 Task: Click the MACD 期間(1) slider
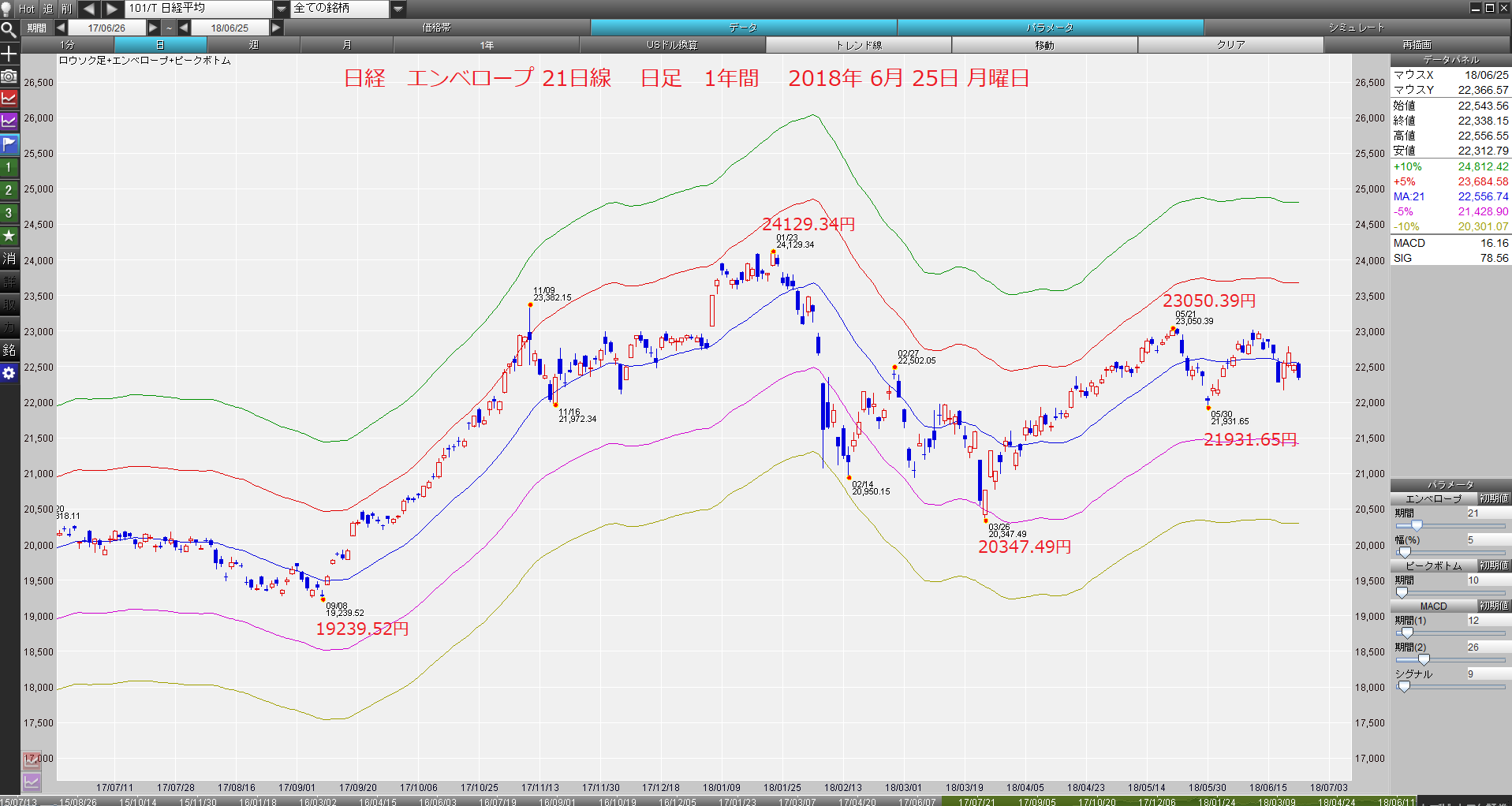click(1450, 632)
